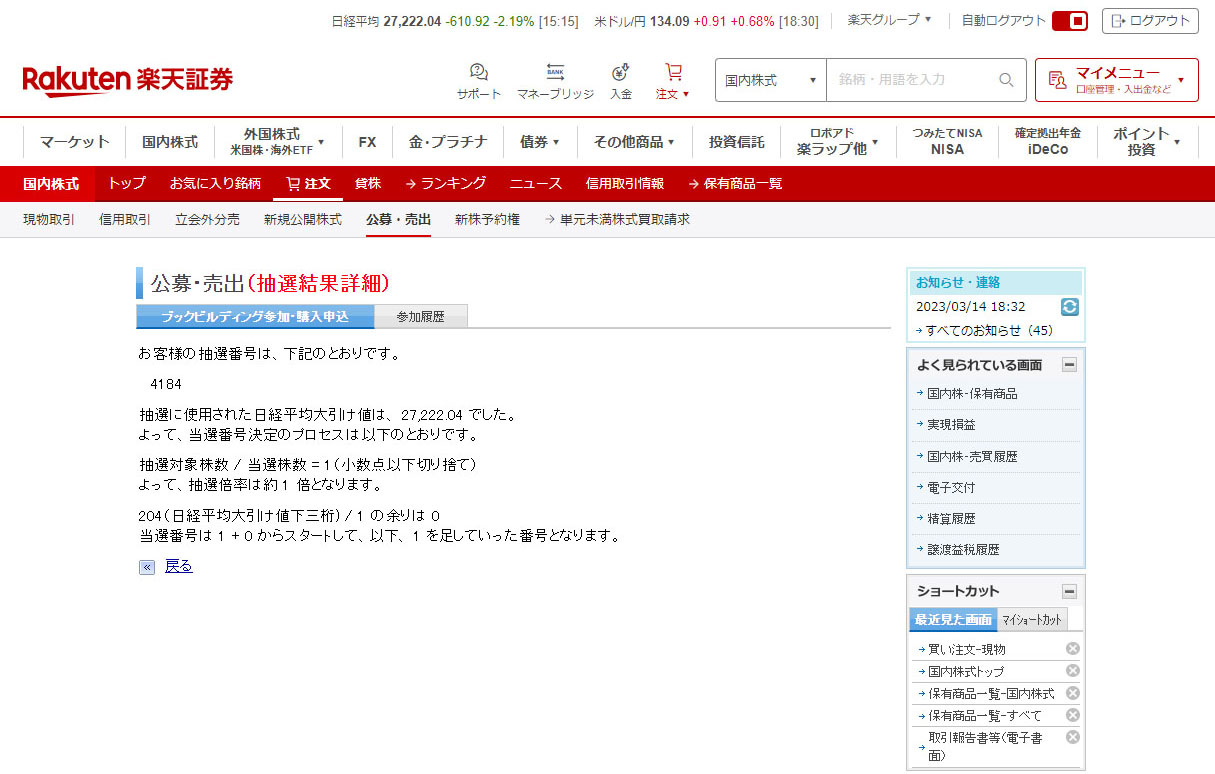Remove 買い注文-現物 from recent shortcuts
The height and width of the screenshot is (774, 1215).
pyautogui.click(x=1072, y=649)
